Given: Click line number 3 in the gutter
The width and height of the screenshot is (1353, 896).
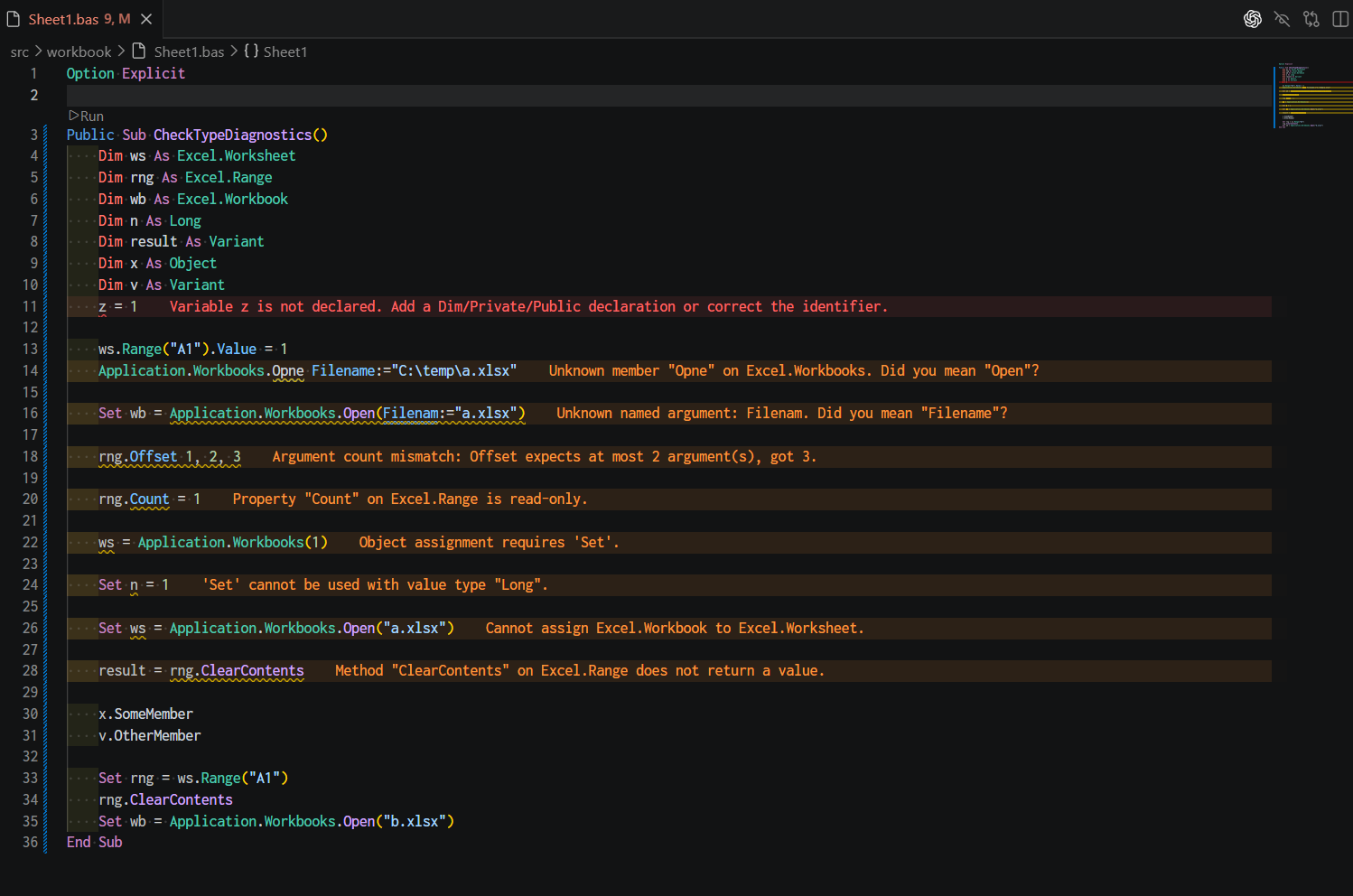Looking at the screenshot, I should 34,135.
